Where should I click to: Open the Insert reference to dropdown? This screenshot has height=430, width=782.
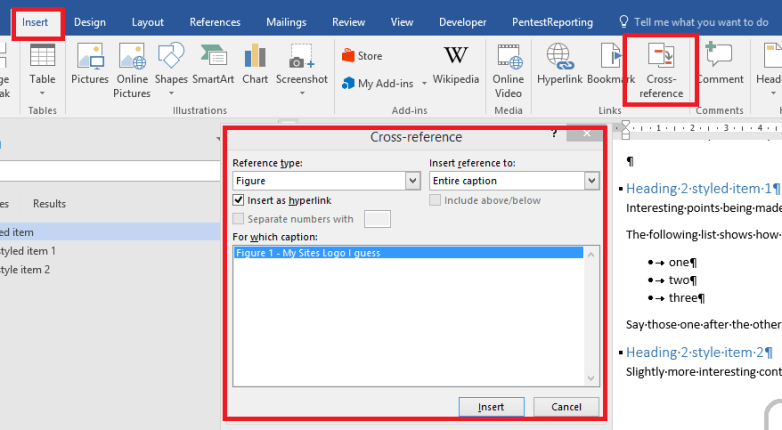point(591,181)
